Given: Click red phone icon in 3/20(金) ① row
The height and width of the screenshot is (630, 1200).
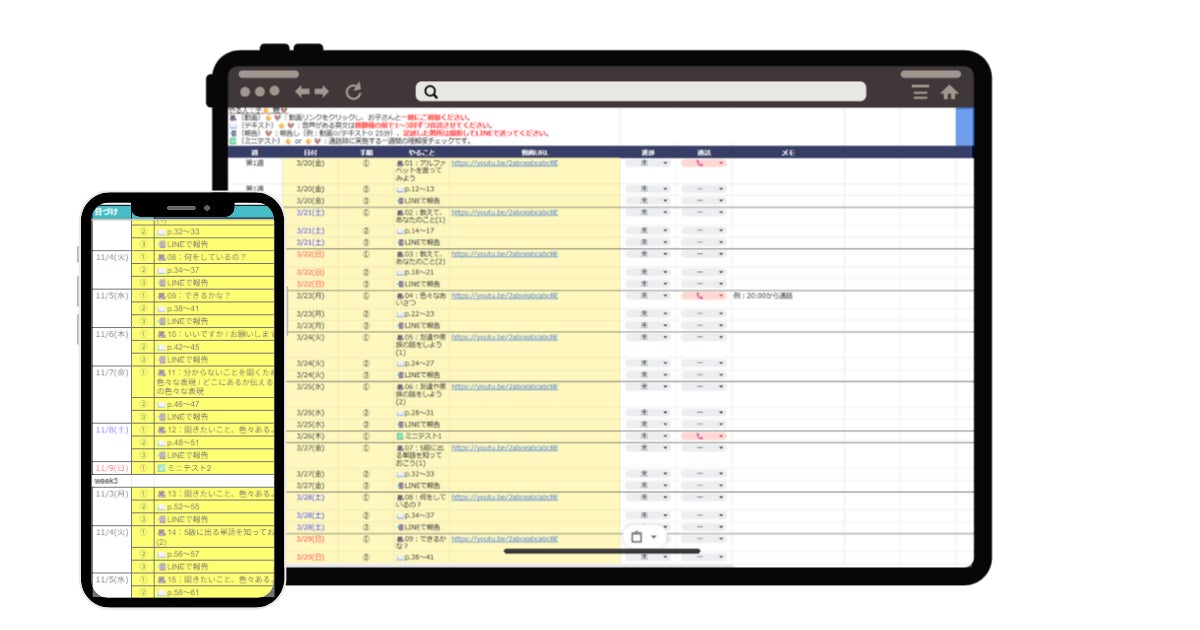Looking at the screenshot, I should 699,162.
